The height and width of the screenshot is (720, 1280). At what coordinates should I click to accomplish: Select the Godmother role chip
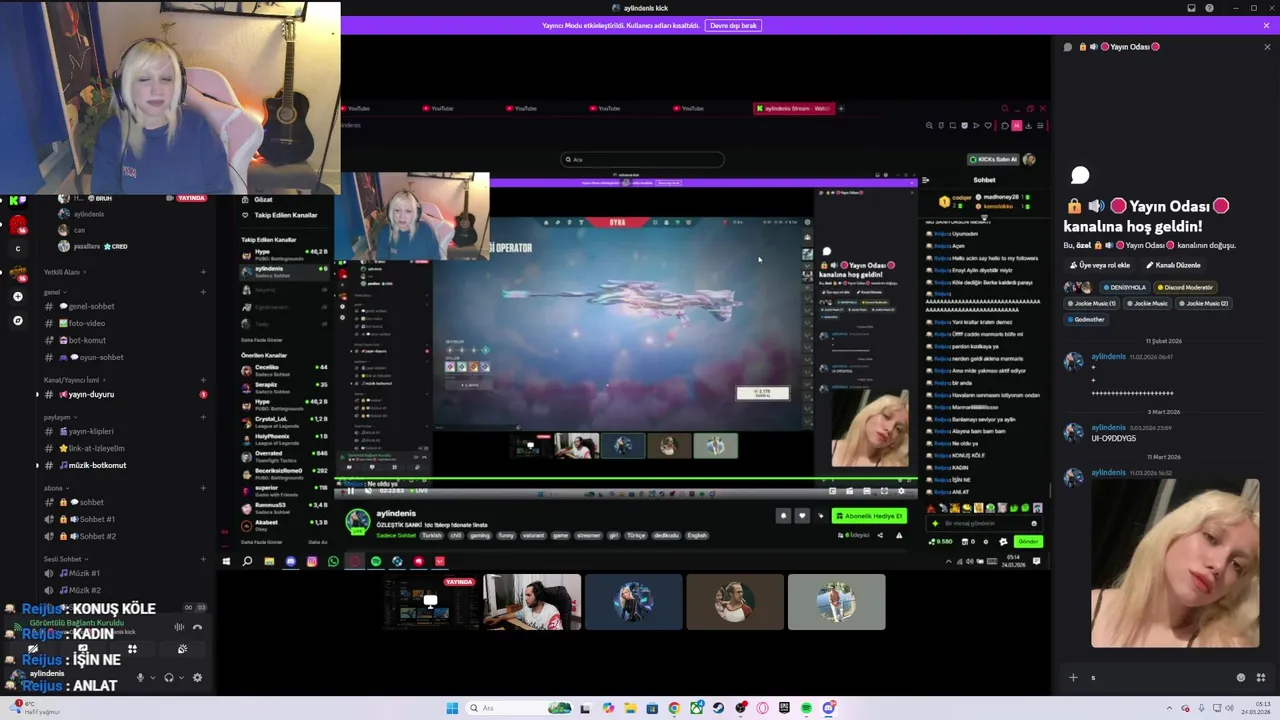tap(1087, 319)
